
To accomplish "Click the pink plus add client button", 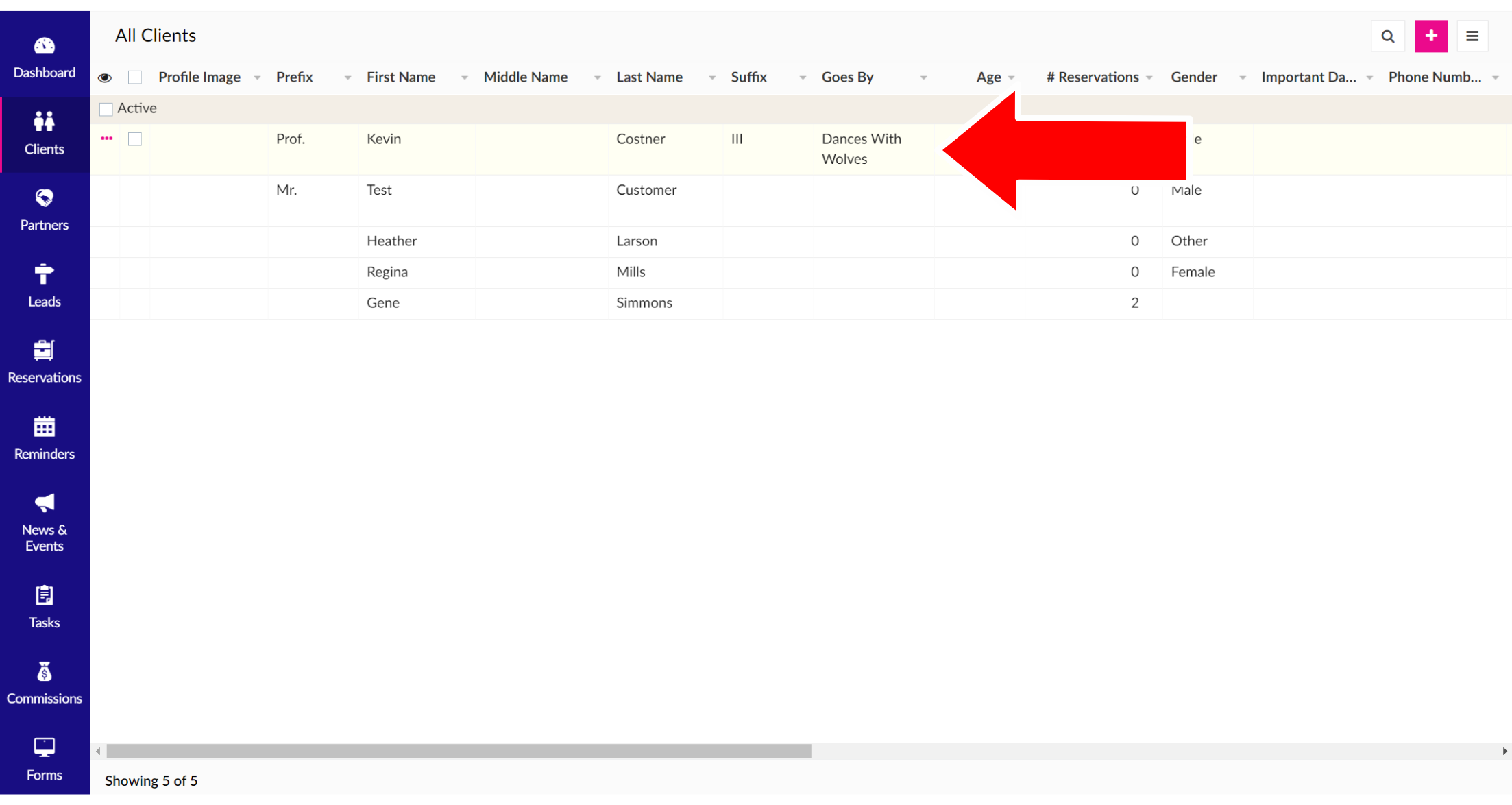I will (1430, 36).
